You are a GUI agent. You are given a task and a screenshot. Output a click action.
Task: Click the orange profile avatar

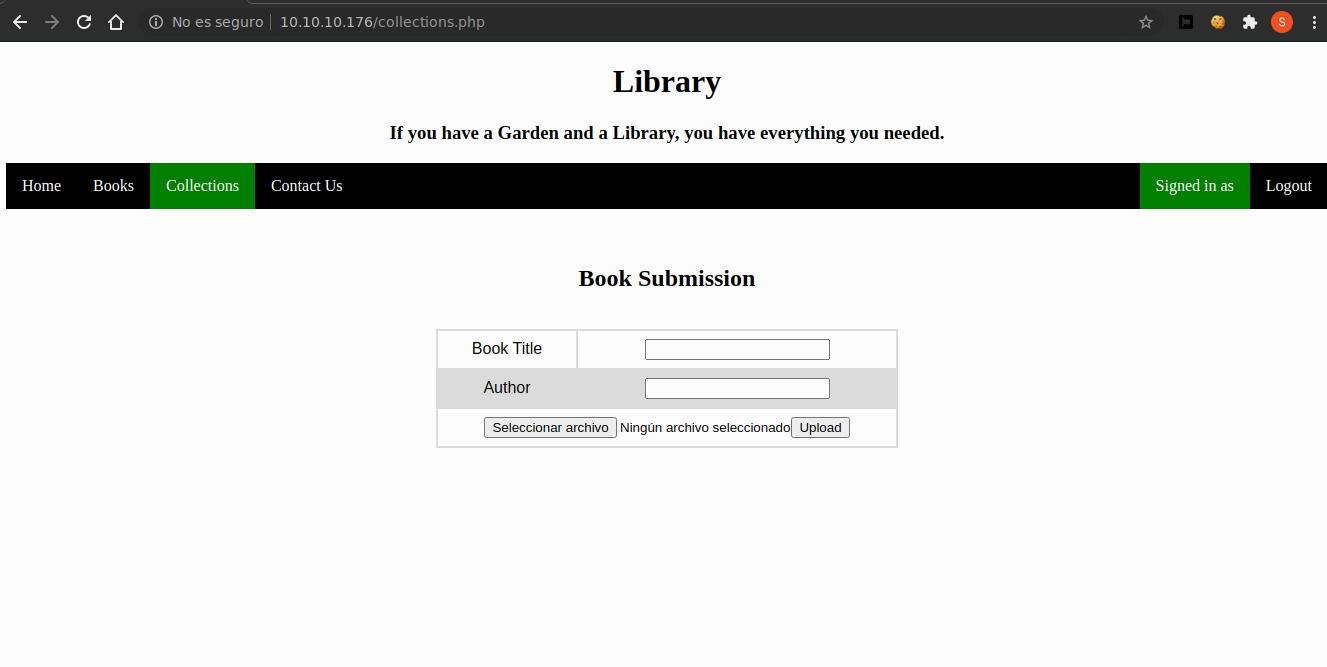pos(1282,22)
